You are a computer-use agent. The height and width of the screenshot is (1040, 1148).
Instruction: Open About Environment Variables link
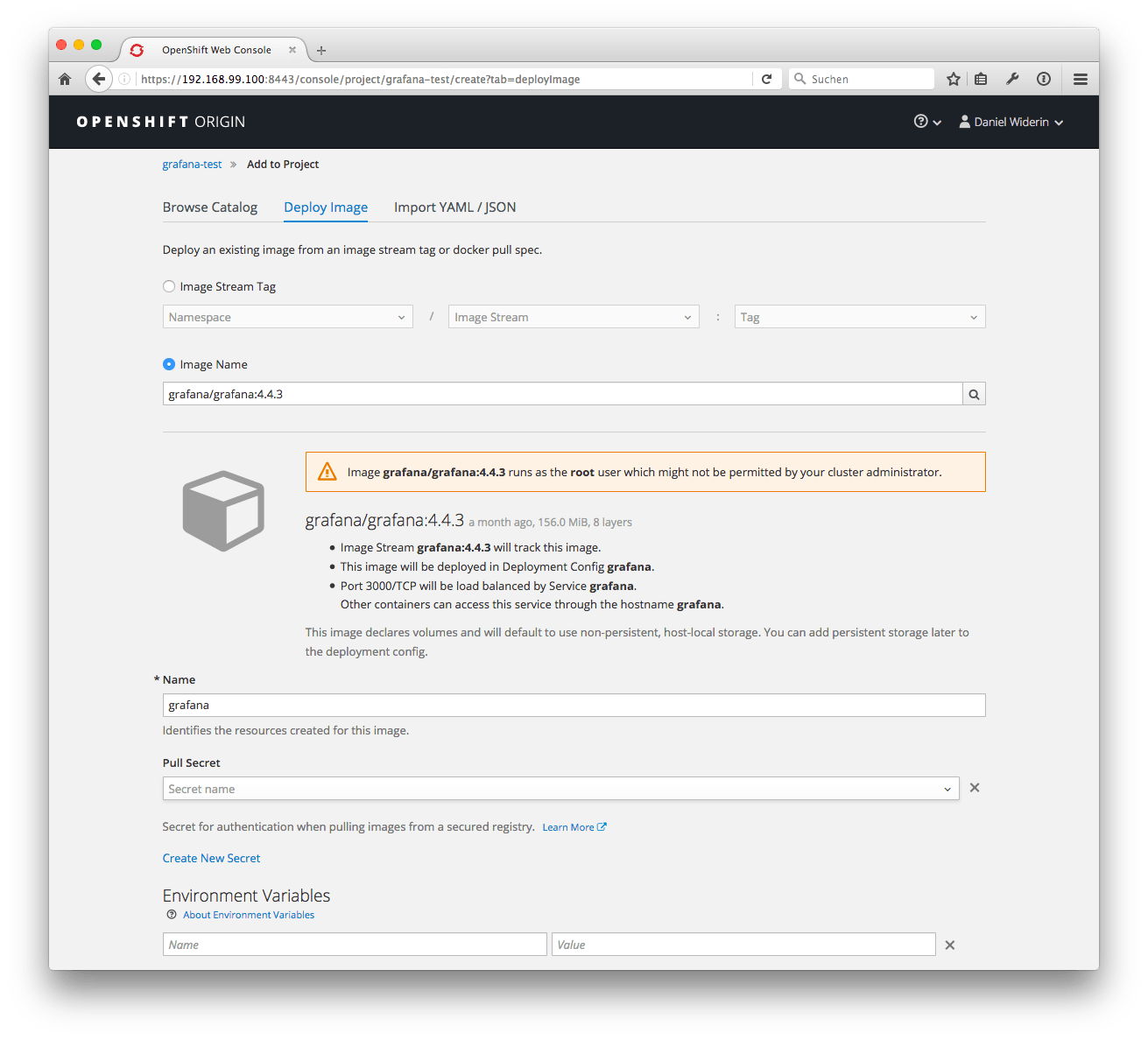point(249,915)
